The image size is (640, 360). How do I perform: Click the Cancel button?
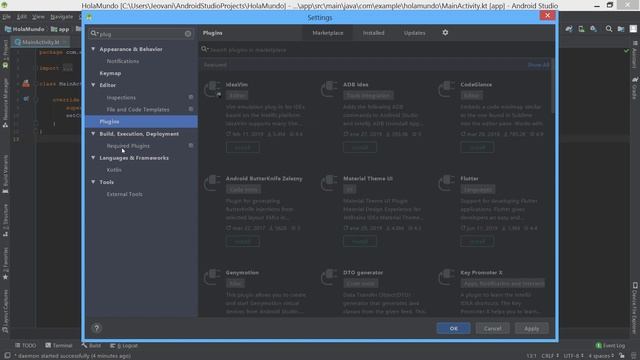point(492,328)
